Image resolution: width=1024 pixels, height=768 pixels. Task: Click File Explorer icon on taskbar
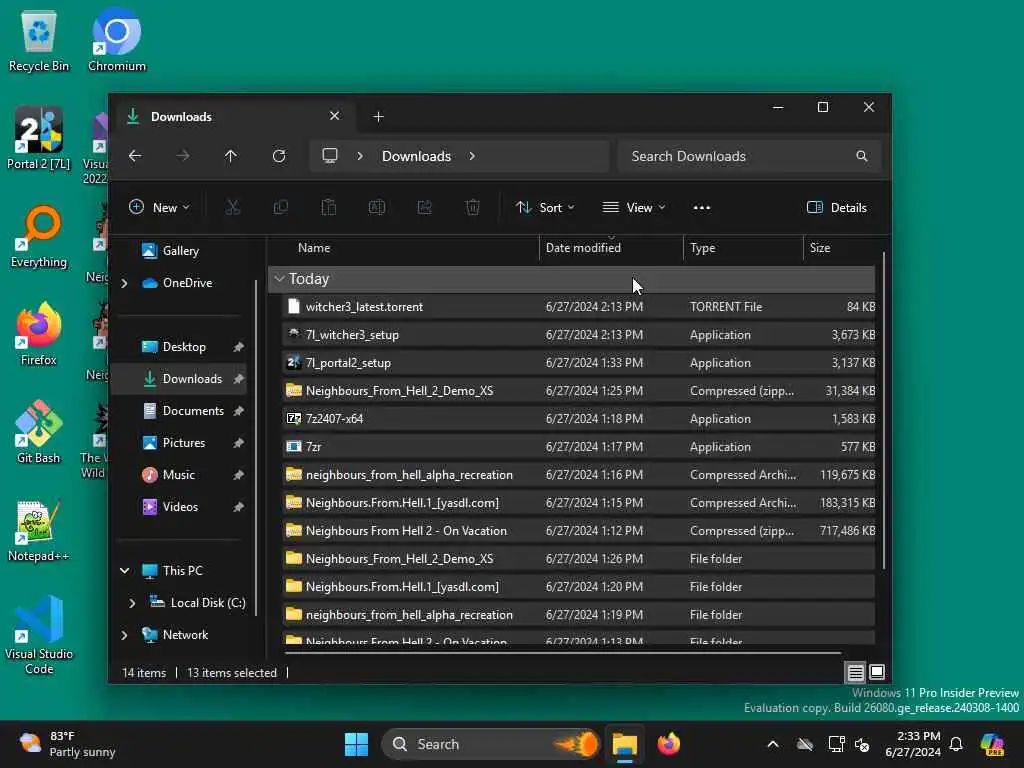click(x=624, y=744)
